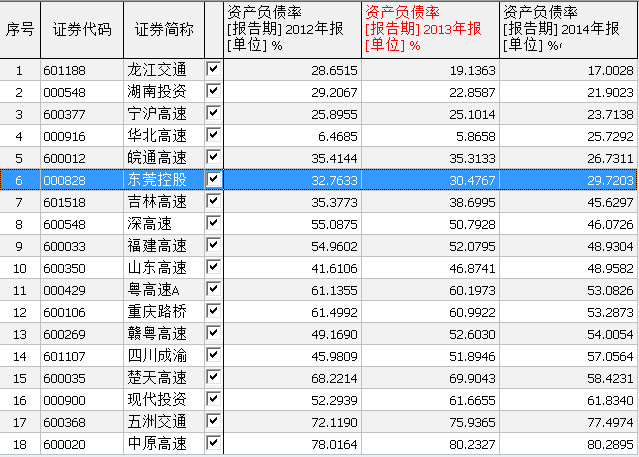Toggle checkbox beside 粤高速A

pos(214,289)
